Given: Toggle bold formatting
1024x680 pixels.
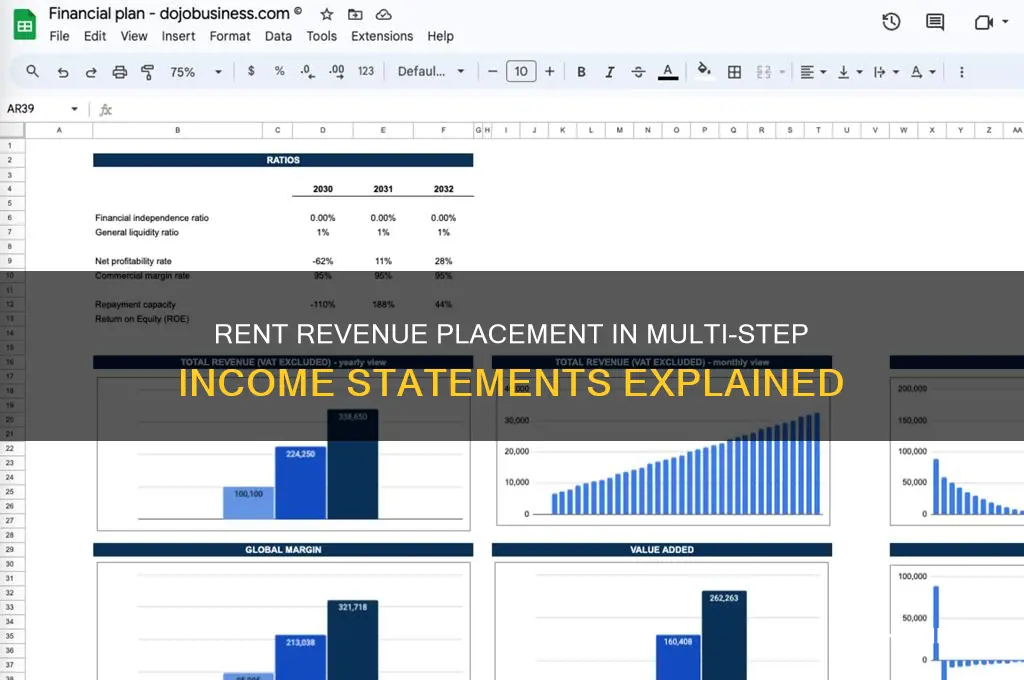Looking at the screenshot, I should 581,72.
